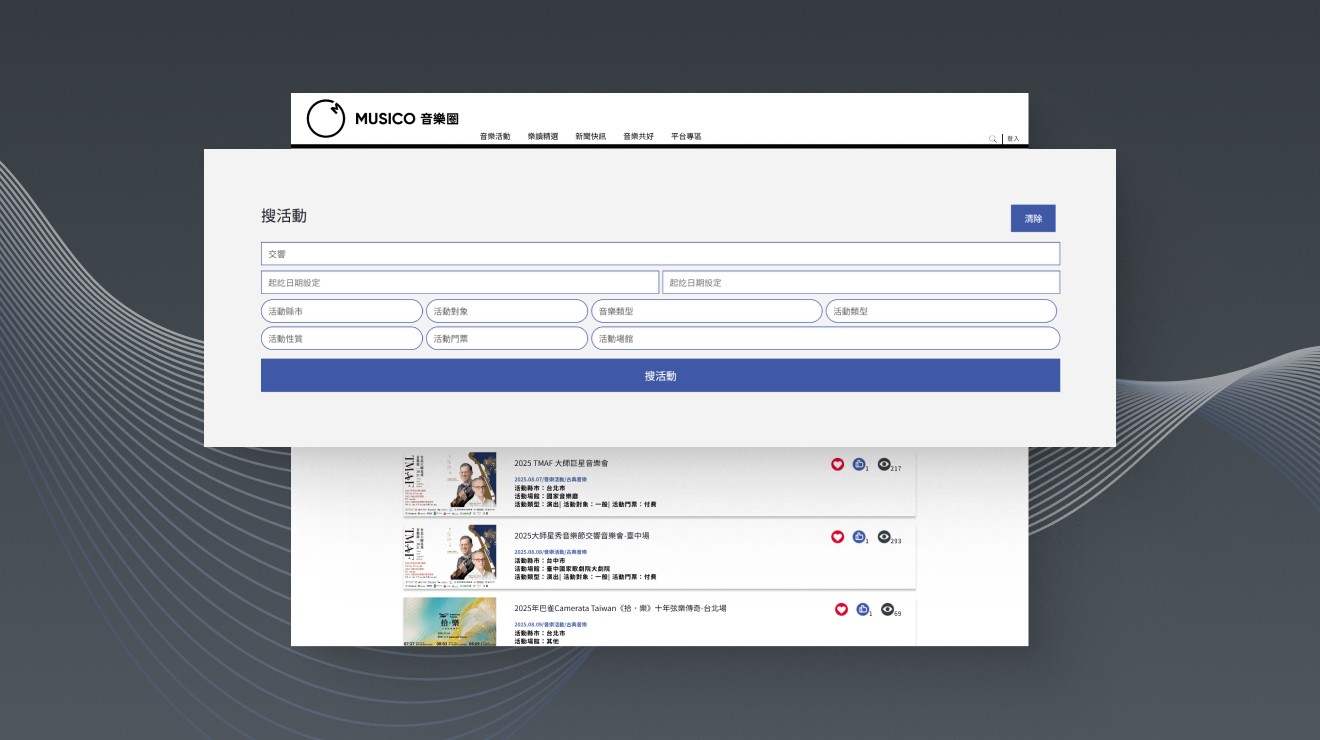1320x740 pixels.
Task: Click the 登入 login link
Action: 1013,139
